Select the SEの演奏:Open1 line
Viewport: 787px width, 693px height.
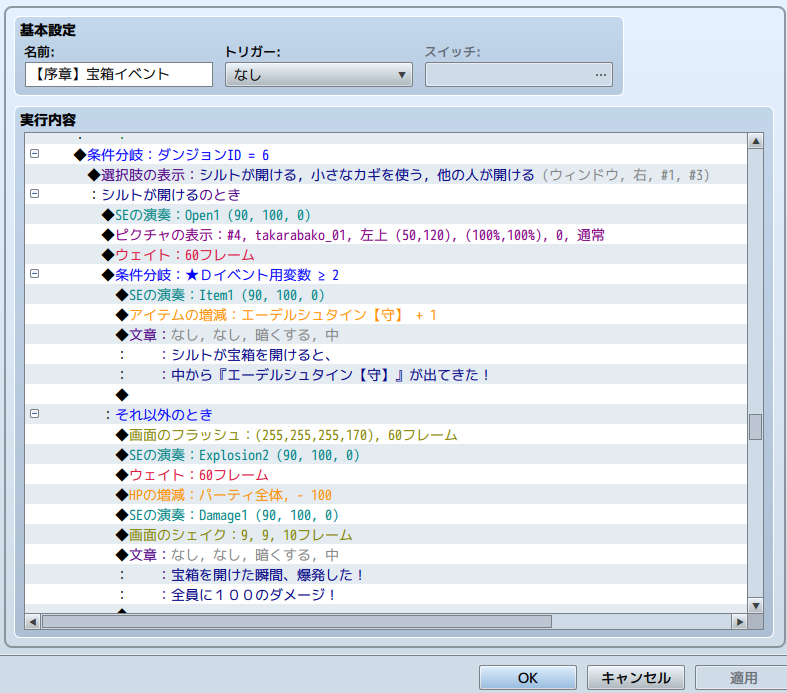(385, 215)
